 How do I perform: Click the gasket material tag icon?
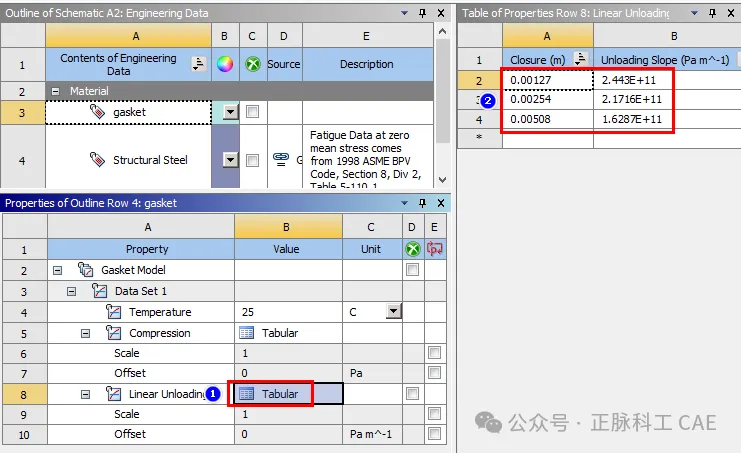pos(98,112)
